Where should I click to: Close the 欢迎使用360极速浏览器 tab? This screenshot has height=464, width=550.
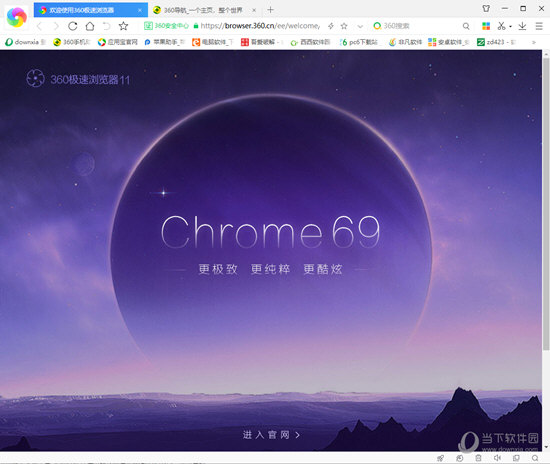point(140,10)
